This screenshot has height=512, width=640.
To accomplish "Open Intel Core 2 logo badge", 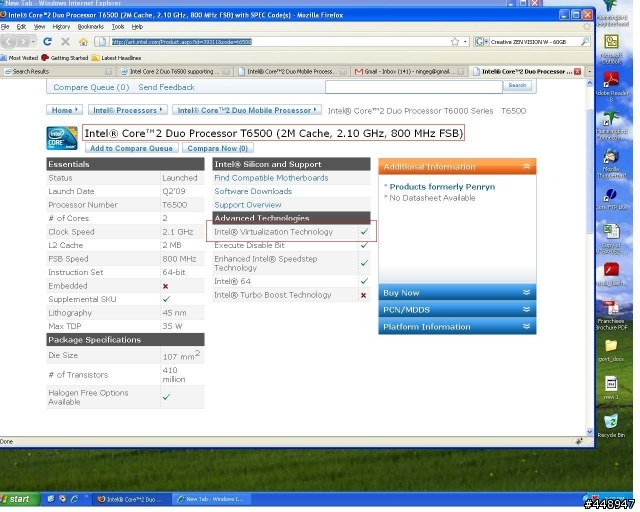I will click(62, 138).
